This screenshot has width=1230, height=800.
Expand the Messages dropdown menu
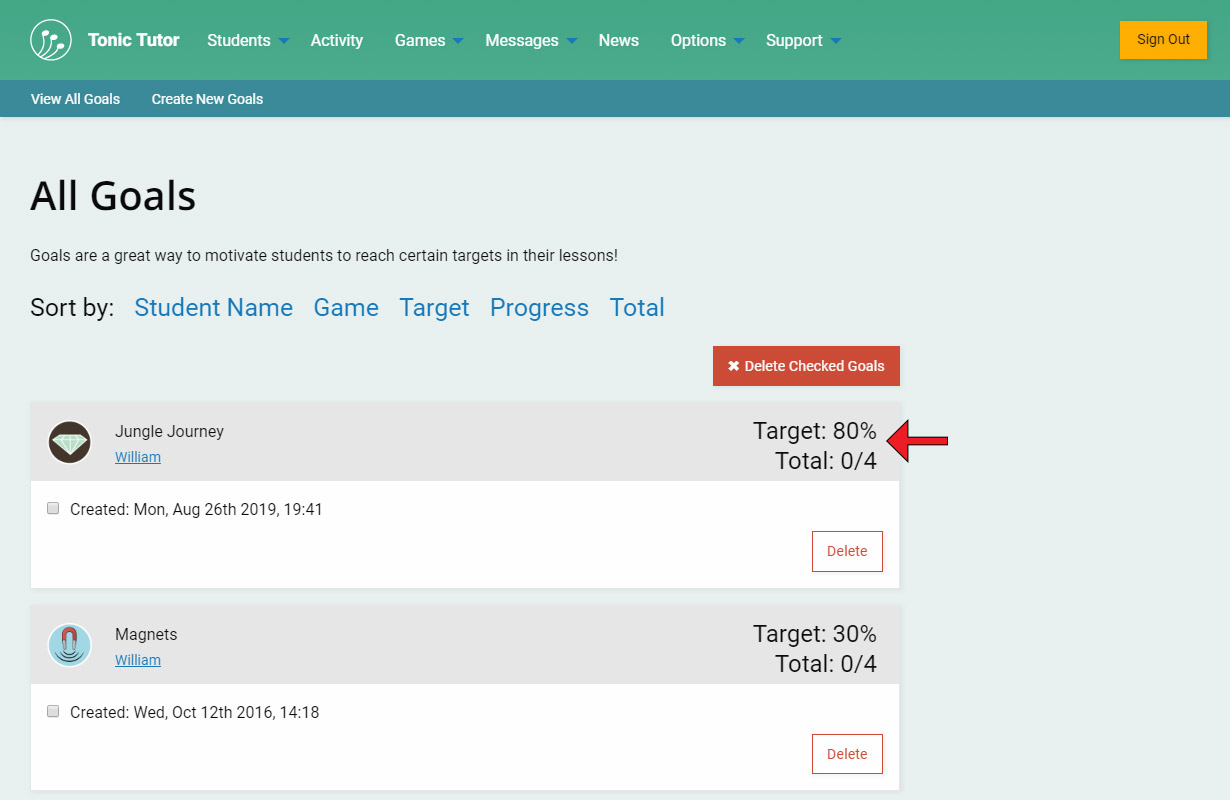[x=530, y=40]
